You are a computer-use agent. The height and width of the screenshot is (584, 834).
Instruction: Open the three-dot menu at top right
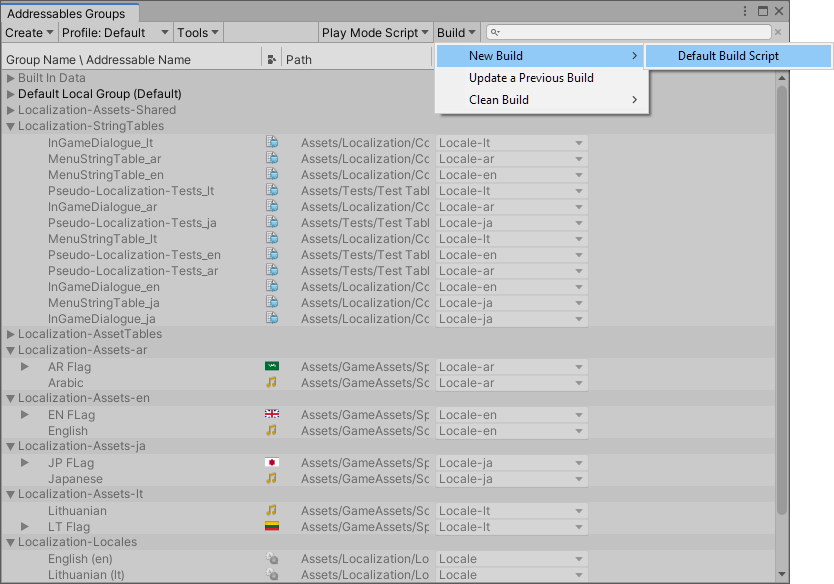743,10
